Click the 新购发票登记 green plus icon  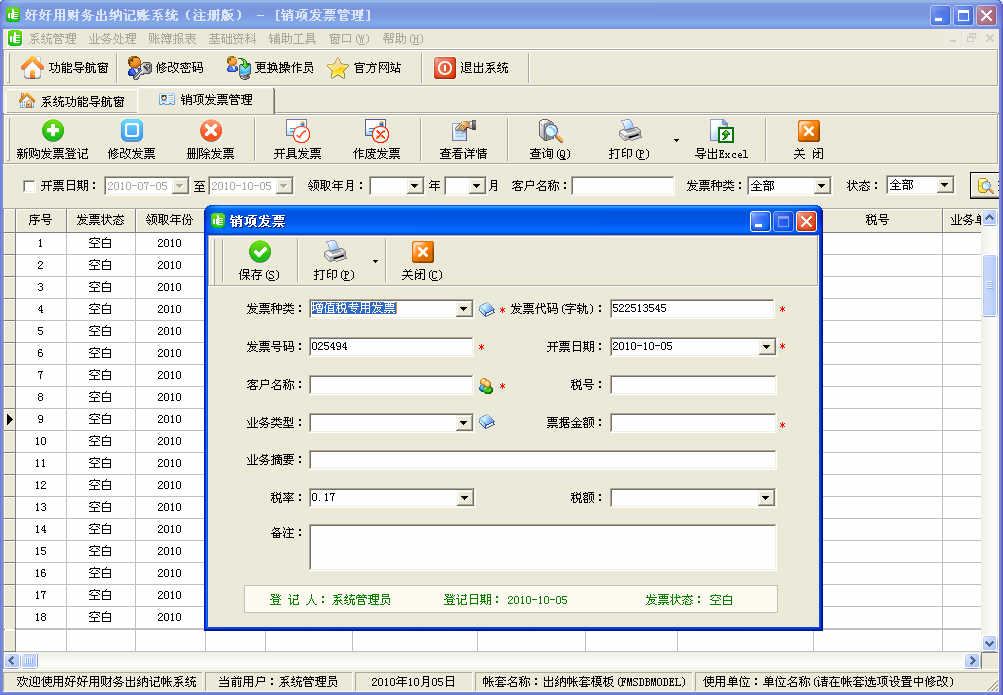pos(52,131)
